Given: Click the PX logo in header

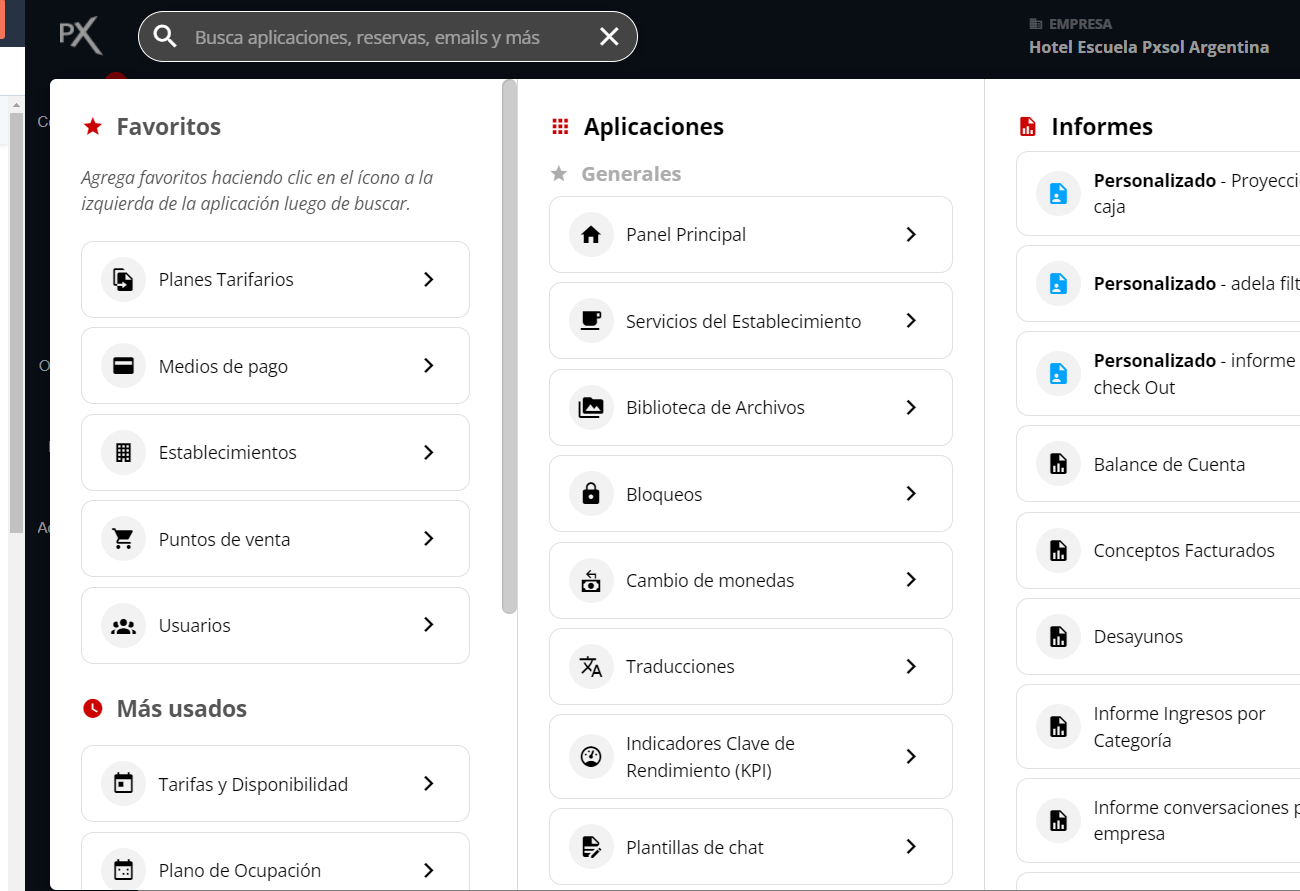Looking at the screenshot, I should click(80, 37).
